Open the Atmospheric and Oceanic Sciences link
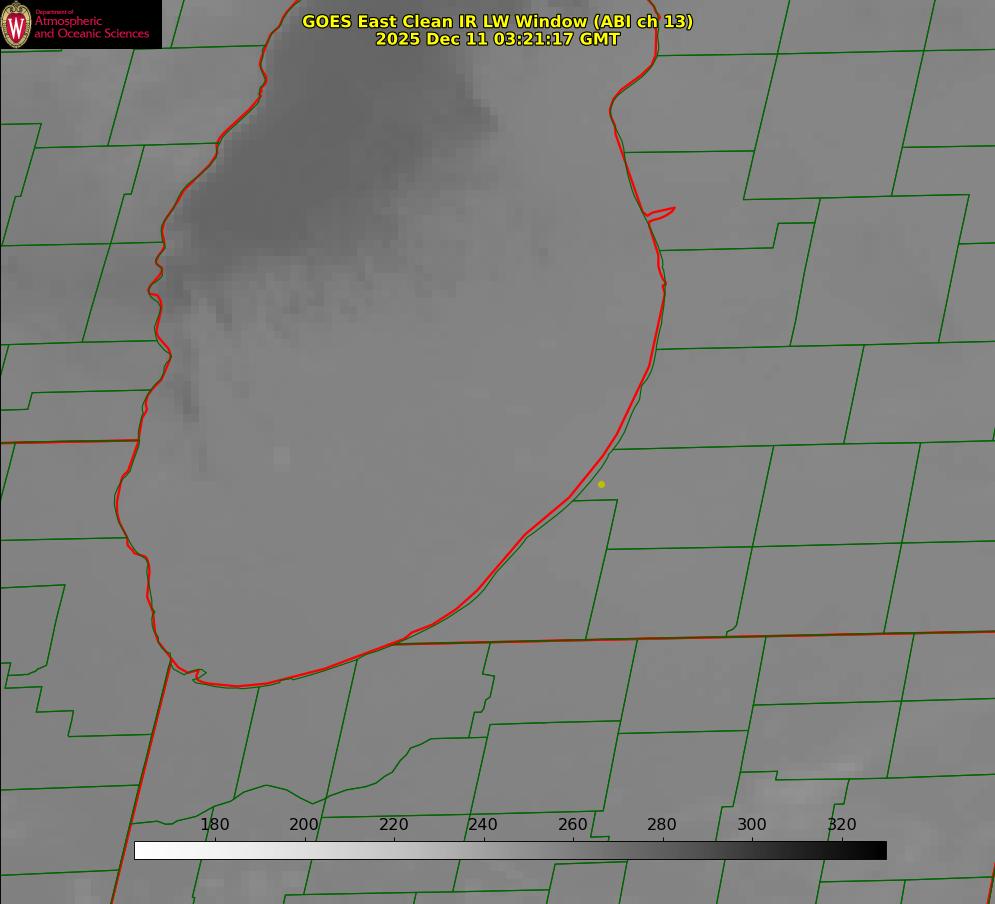 91,28
